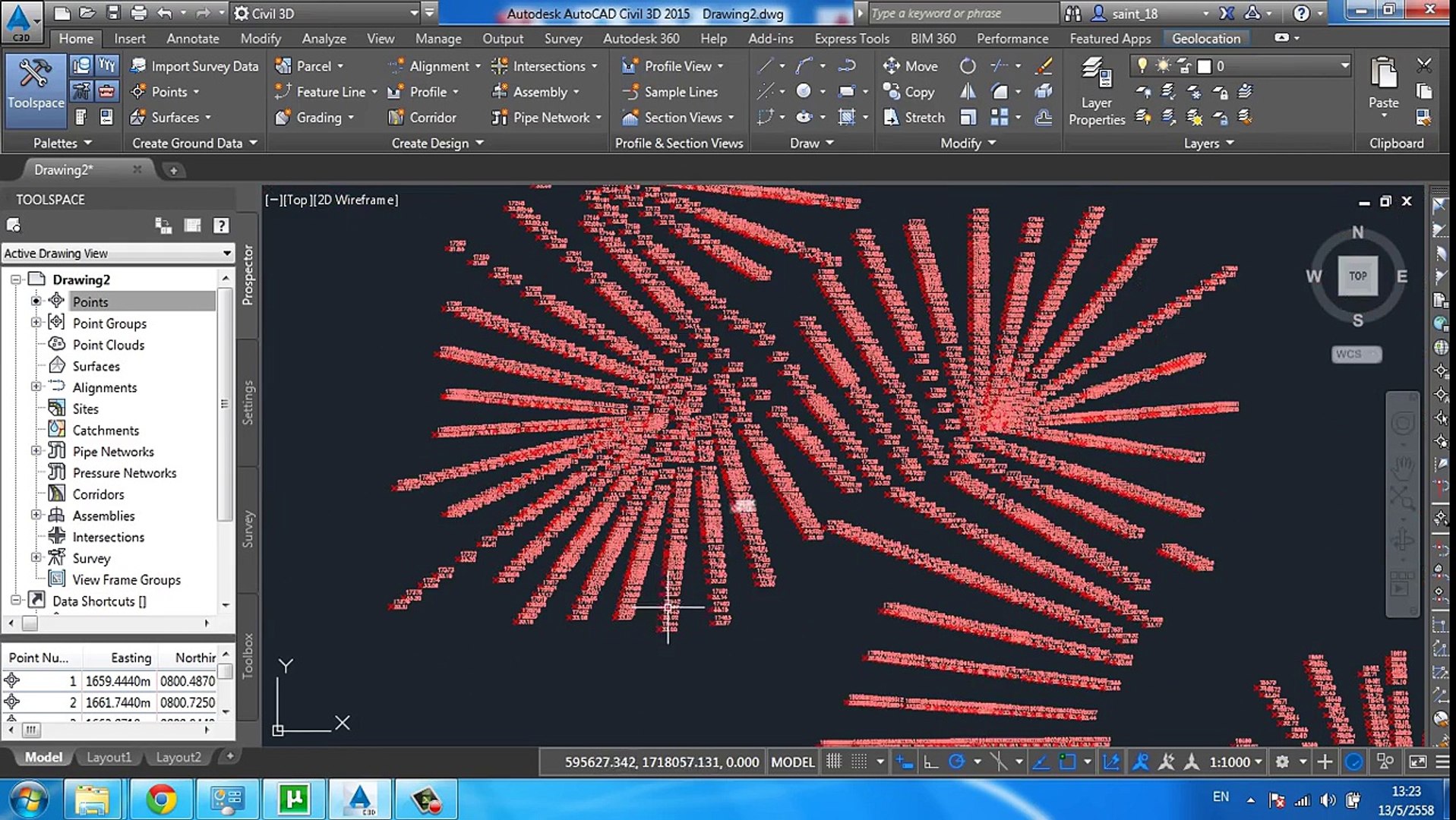Click the MODEL space button

click(x=792, y=762)
